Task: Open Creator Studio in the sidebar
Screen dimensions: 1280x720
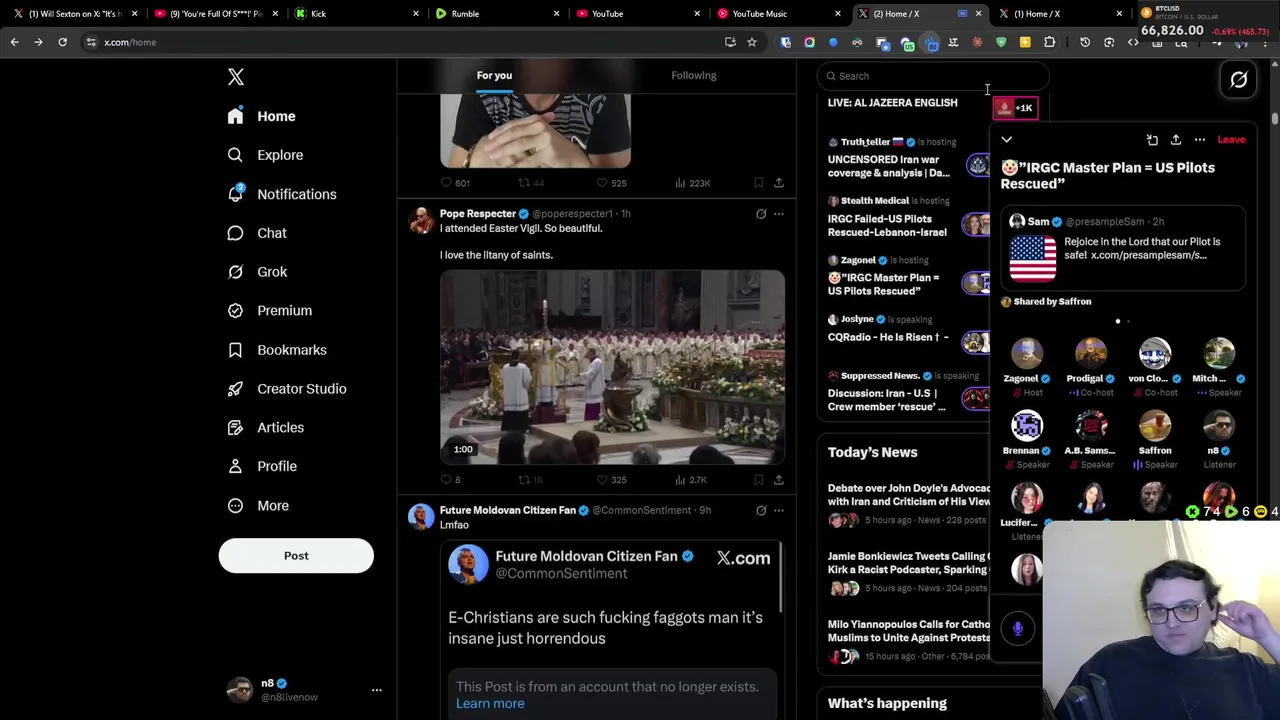Action: 287,389
